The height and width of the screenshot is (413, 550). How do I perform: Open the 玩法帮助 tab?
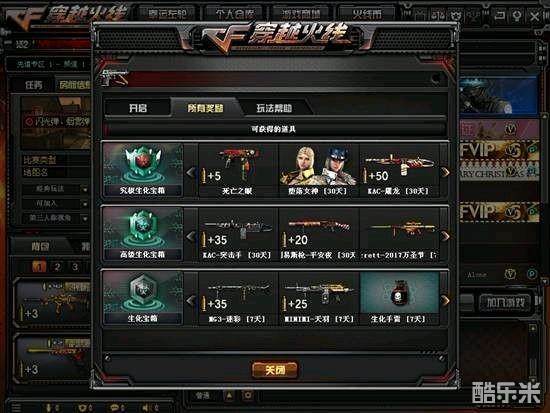click(274, 108)
